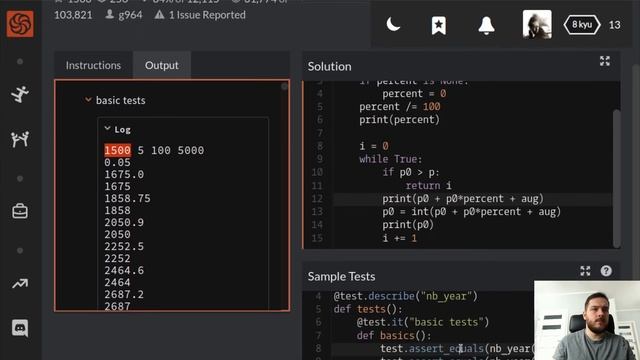This screenshot has height=360, width=640.
Task: Click the 8 kyu rank badge
Action: [582, 25]
